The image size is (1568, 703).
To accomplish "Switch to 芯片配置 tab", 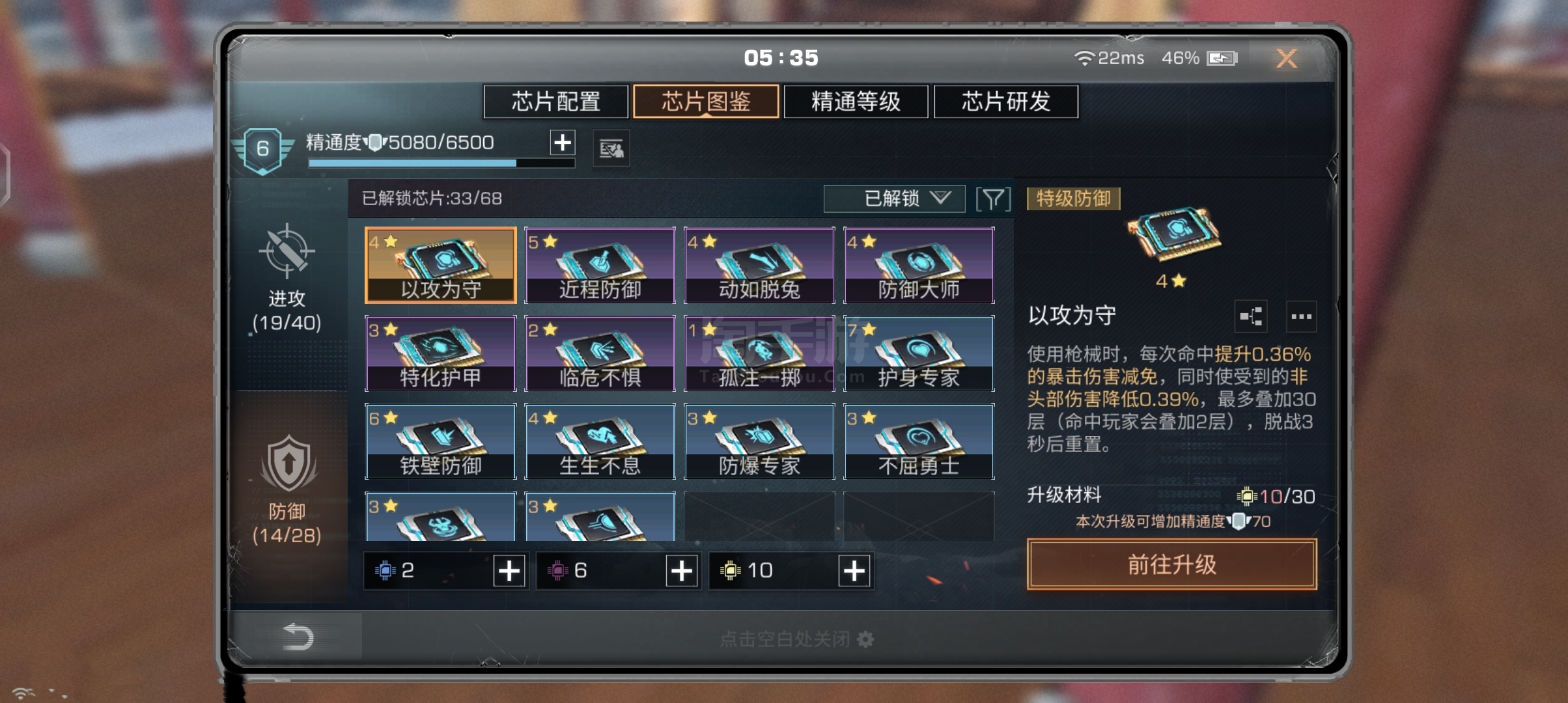I will 555,102.
